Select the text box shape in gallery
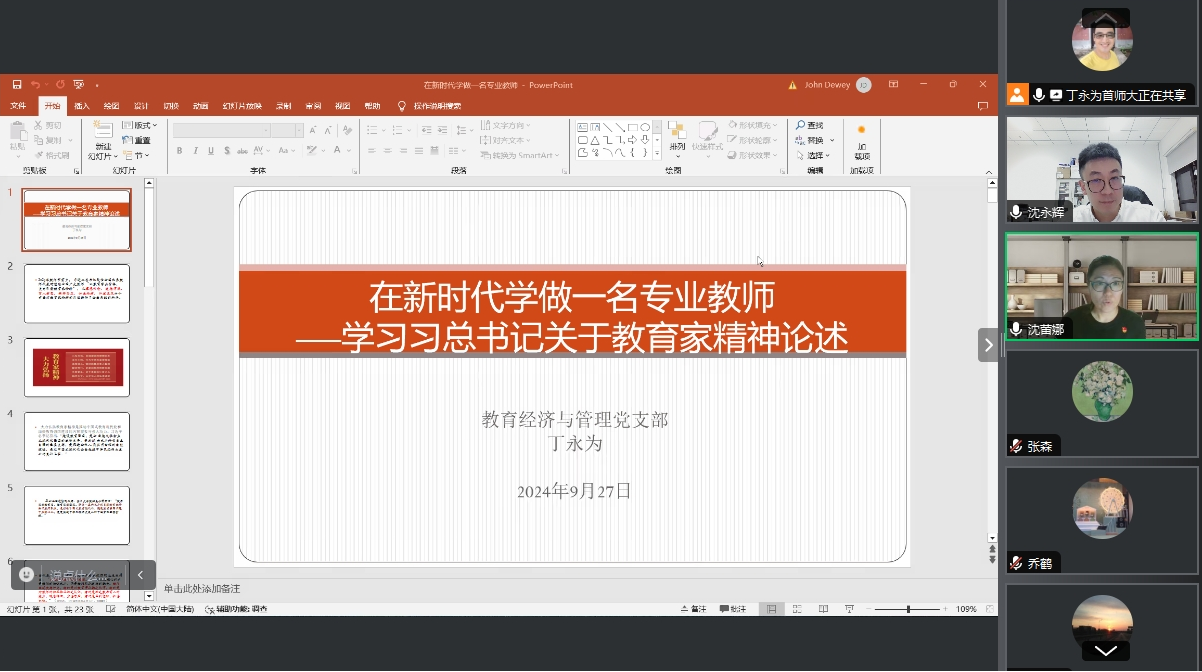The image size is (1202, 672). click(582, 127)
